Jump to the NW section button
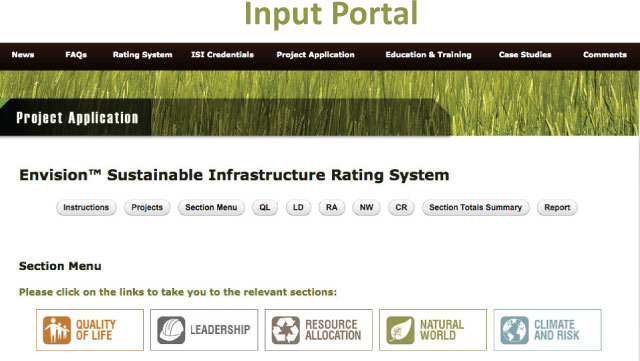The height and width of the screenshot is (361, 640). point(367,207)
